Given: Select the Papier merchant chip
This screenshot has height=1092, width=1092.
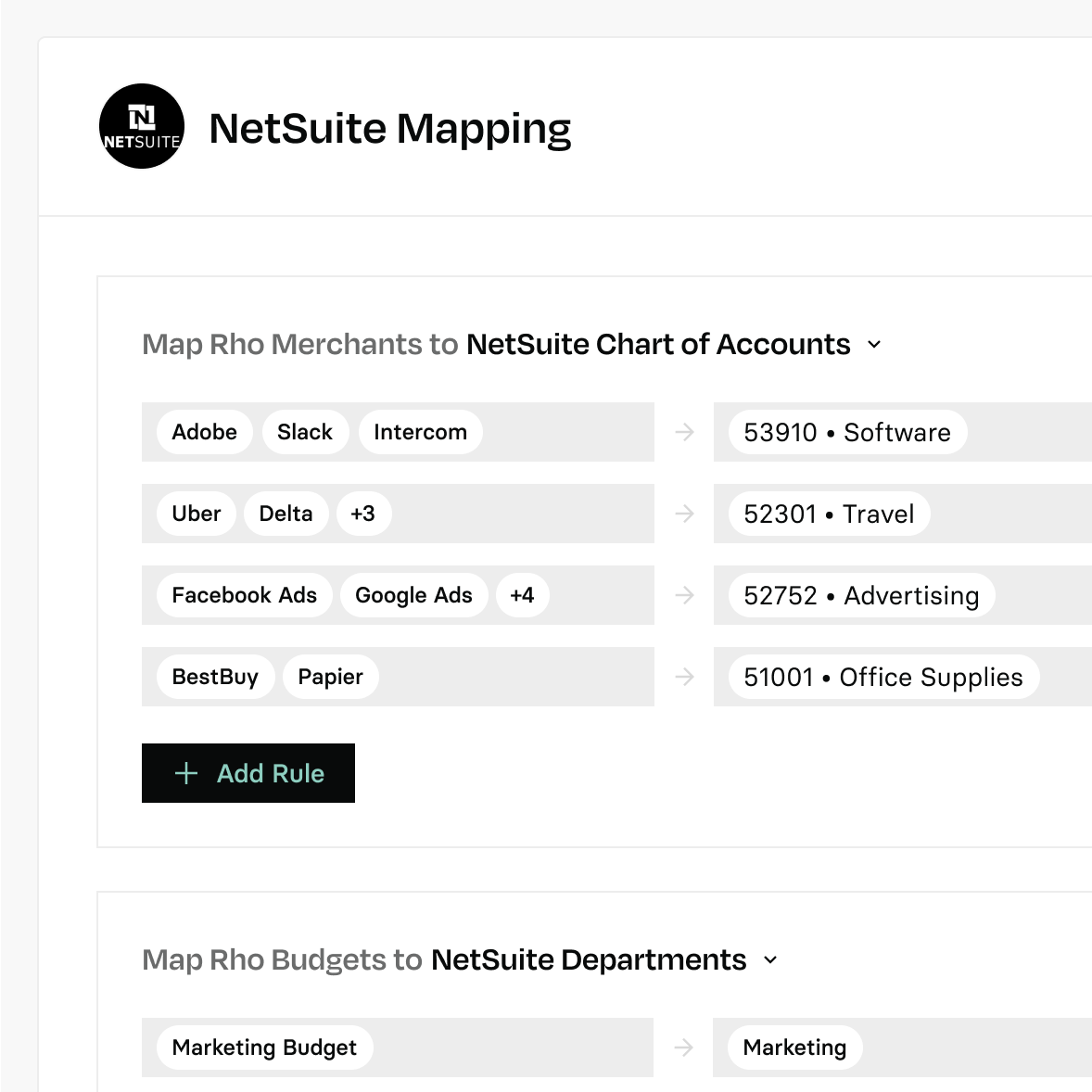Looking at the screenshot, I should click(x=331, y=676).
